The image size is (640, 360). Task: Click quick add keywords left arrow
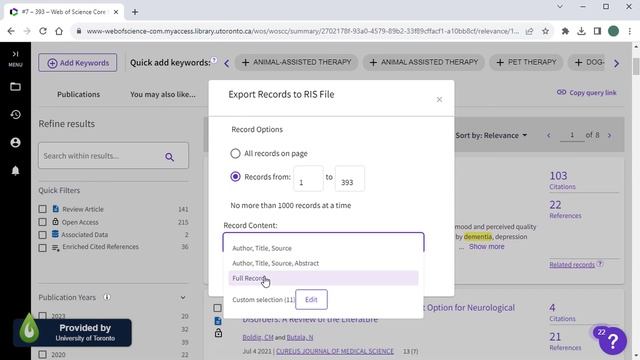(x=227, y=63)
